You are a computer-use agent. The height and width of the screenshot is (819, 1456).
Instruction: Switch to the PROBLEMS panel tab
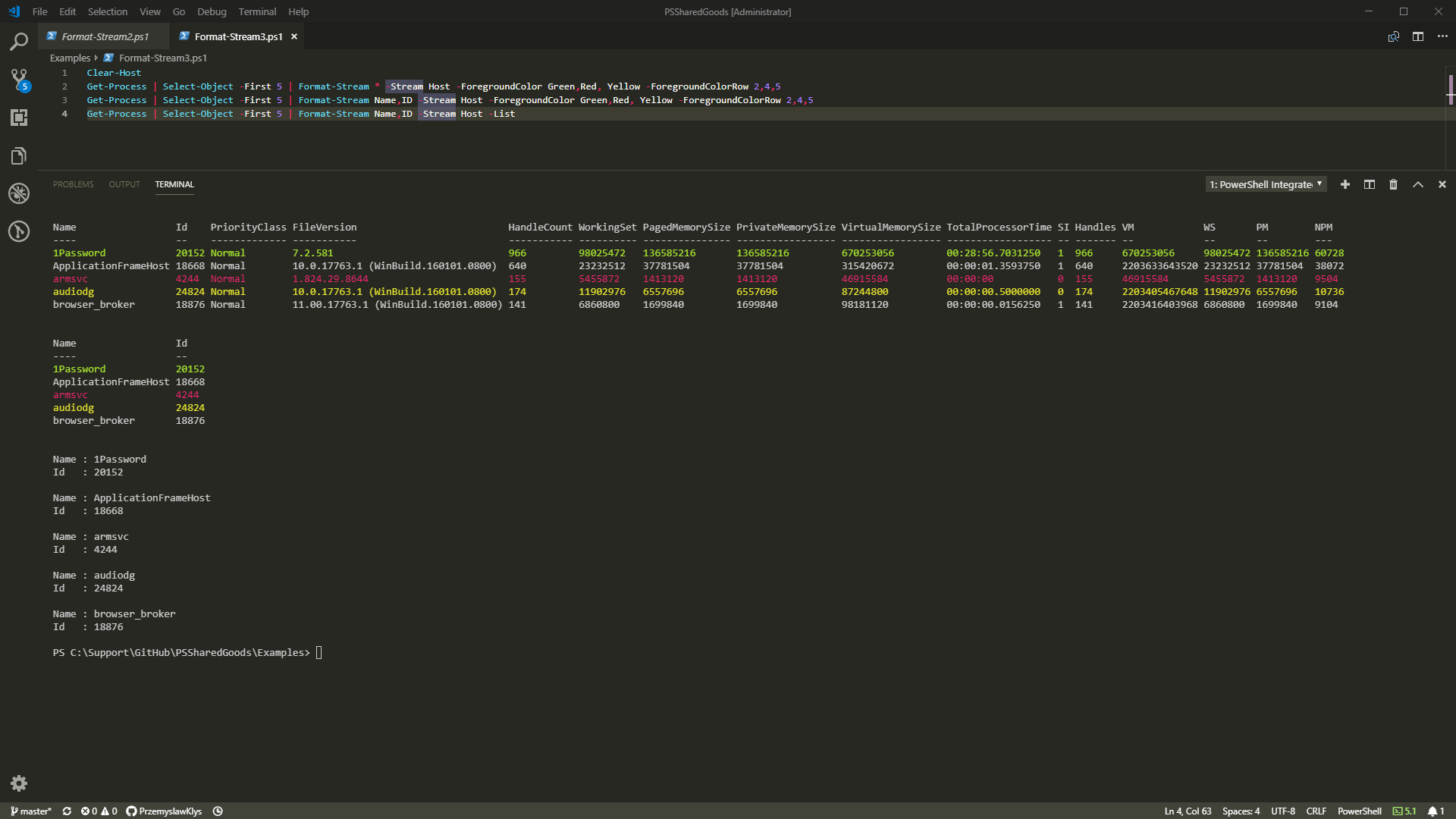pos(73,184)
